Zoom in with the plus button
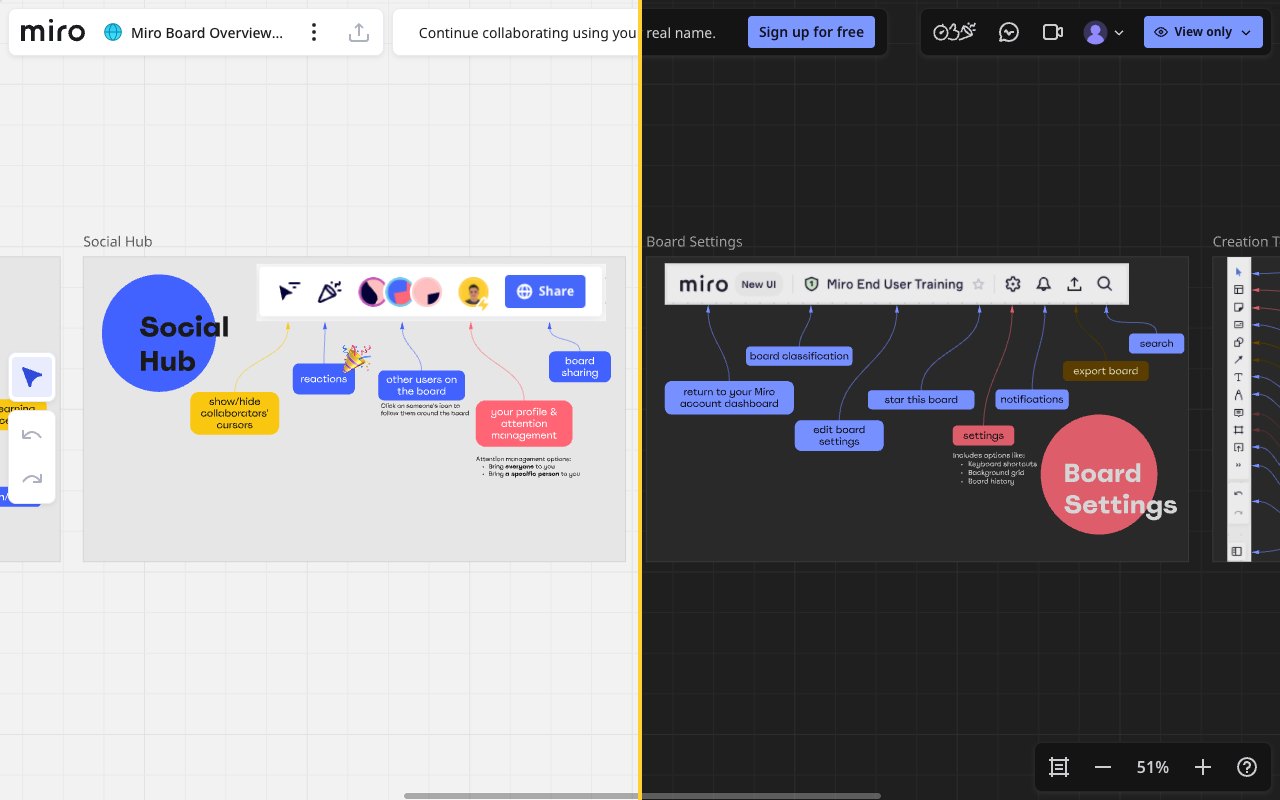1280x800 pixels. [1203, 767]
